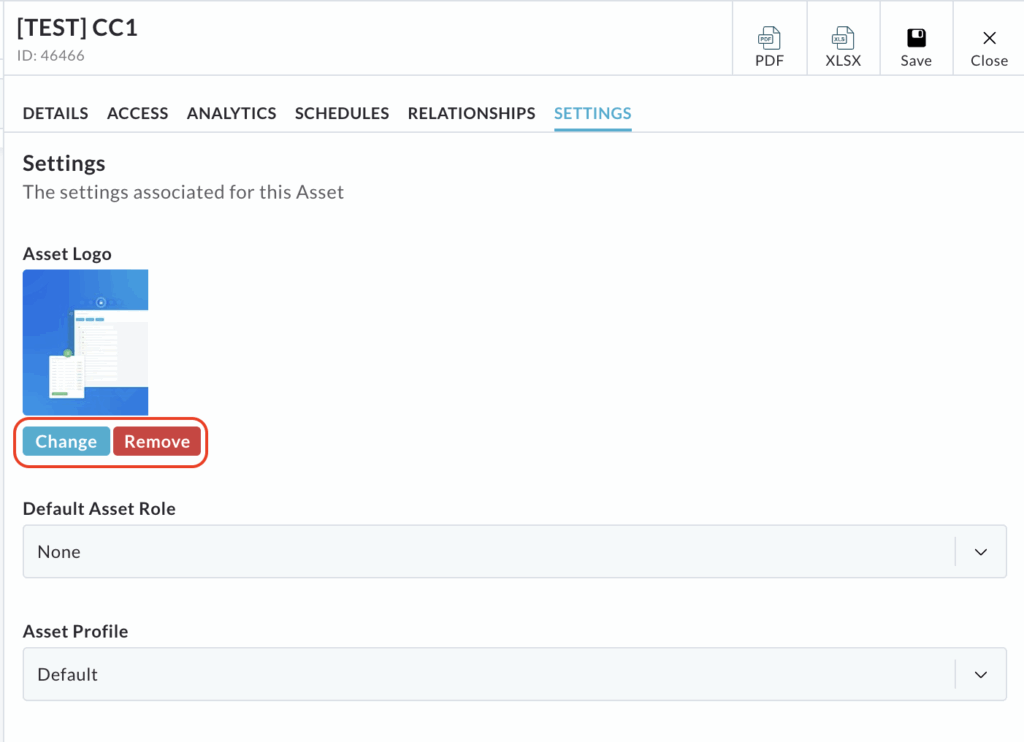1024x742 pixels.
Task: Export the asset as PDF
Action: coord(769,47)
